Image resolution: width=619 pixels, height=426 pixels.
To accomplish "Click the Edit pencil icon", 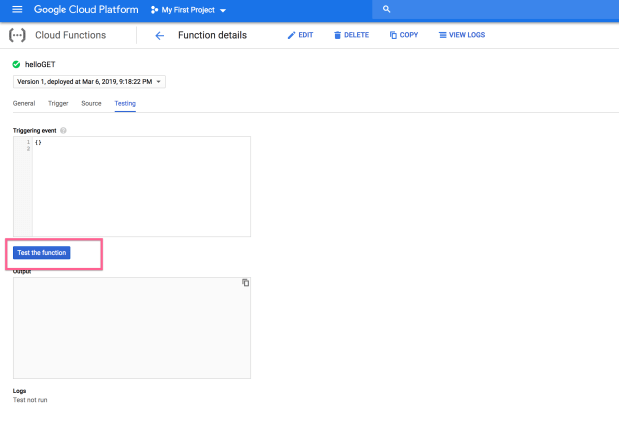I will [x=291, y=36].
